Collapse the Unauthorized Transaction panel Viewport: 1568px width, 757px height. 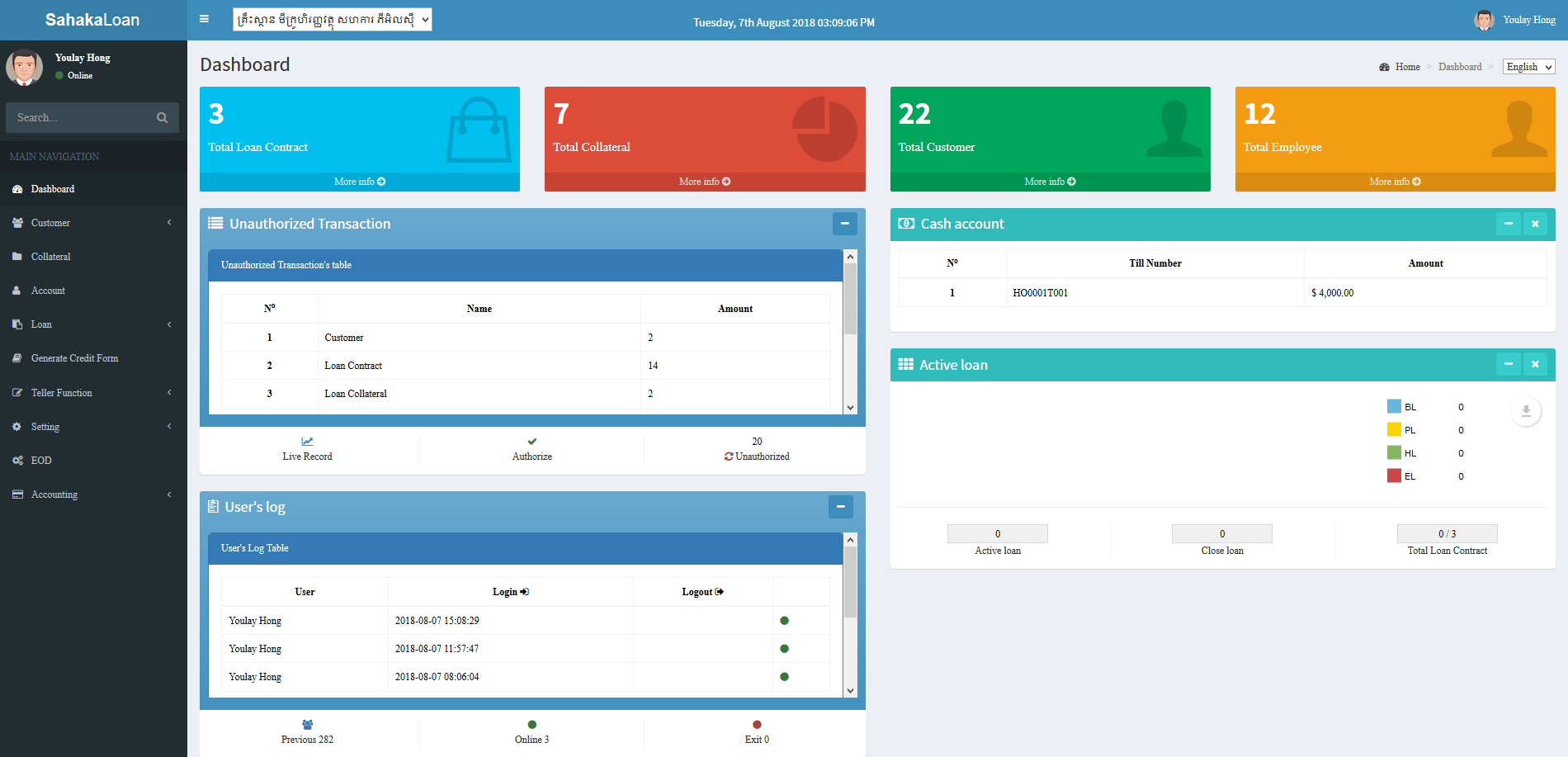click(x=844, y=224)
